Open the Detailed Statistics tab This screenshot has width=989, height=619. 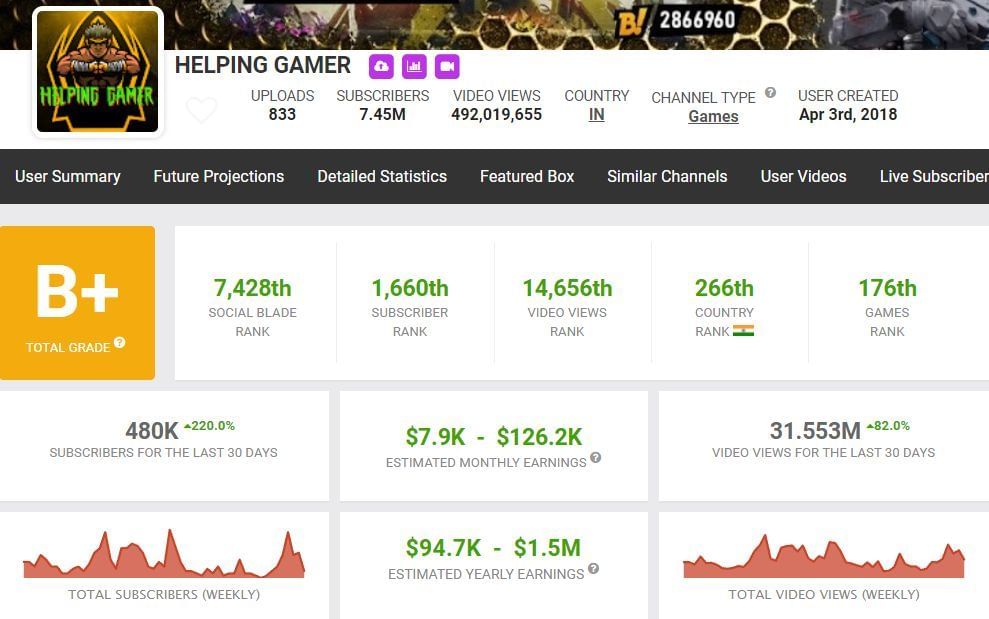tap(382, 176)
